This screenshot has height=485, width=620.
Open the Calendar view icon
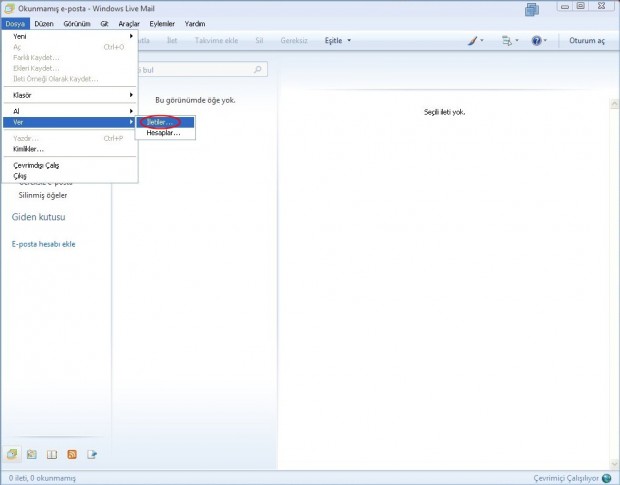32,455
